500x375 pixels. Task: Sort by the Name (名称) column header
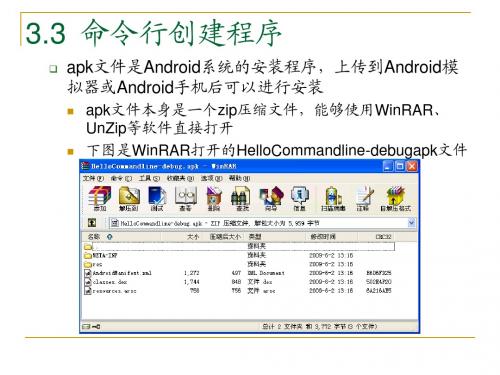122,237
